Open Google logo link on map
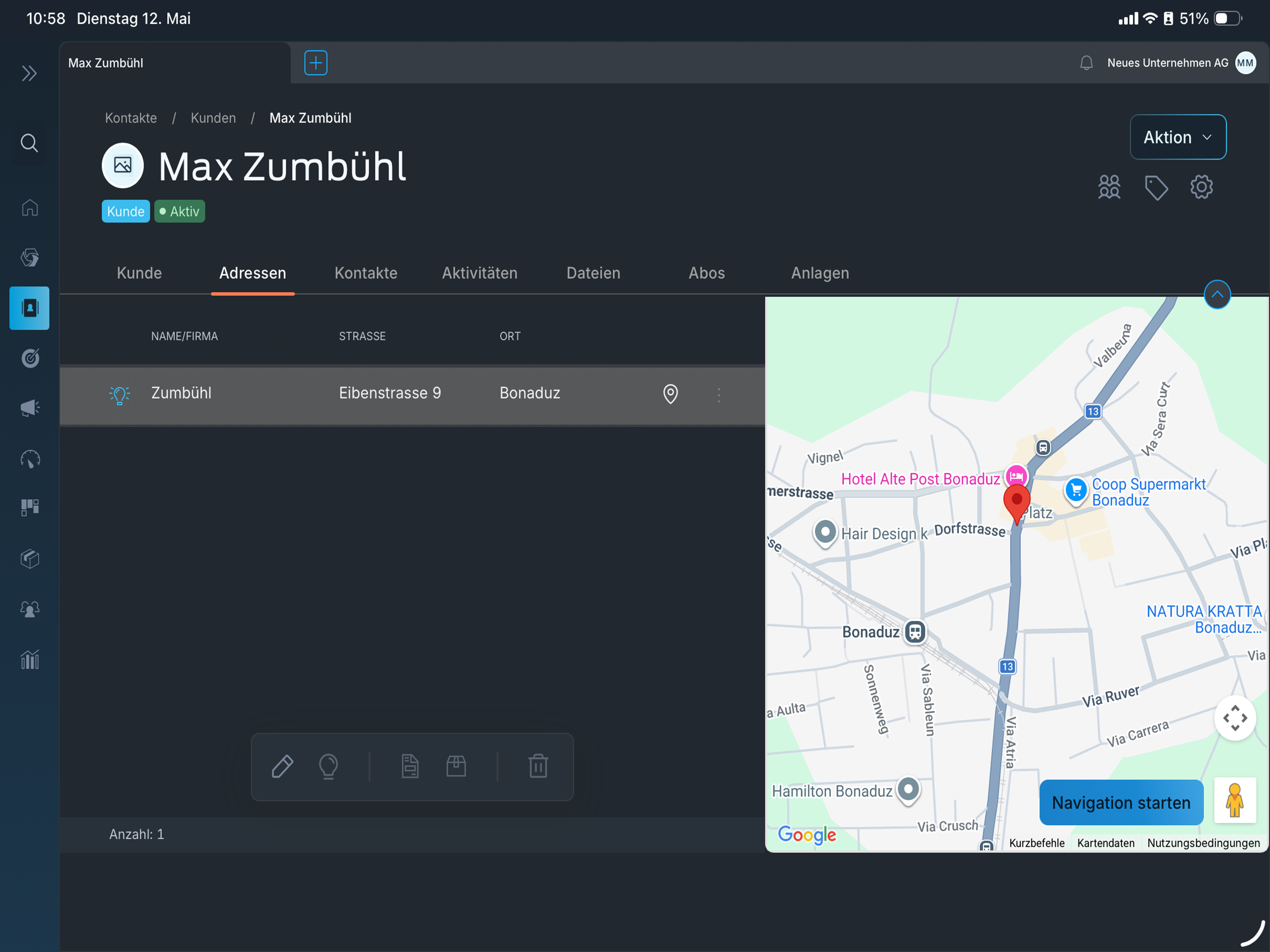 point(807,835)
